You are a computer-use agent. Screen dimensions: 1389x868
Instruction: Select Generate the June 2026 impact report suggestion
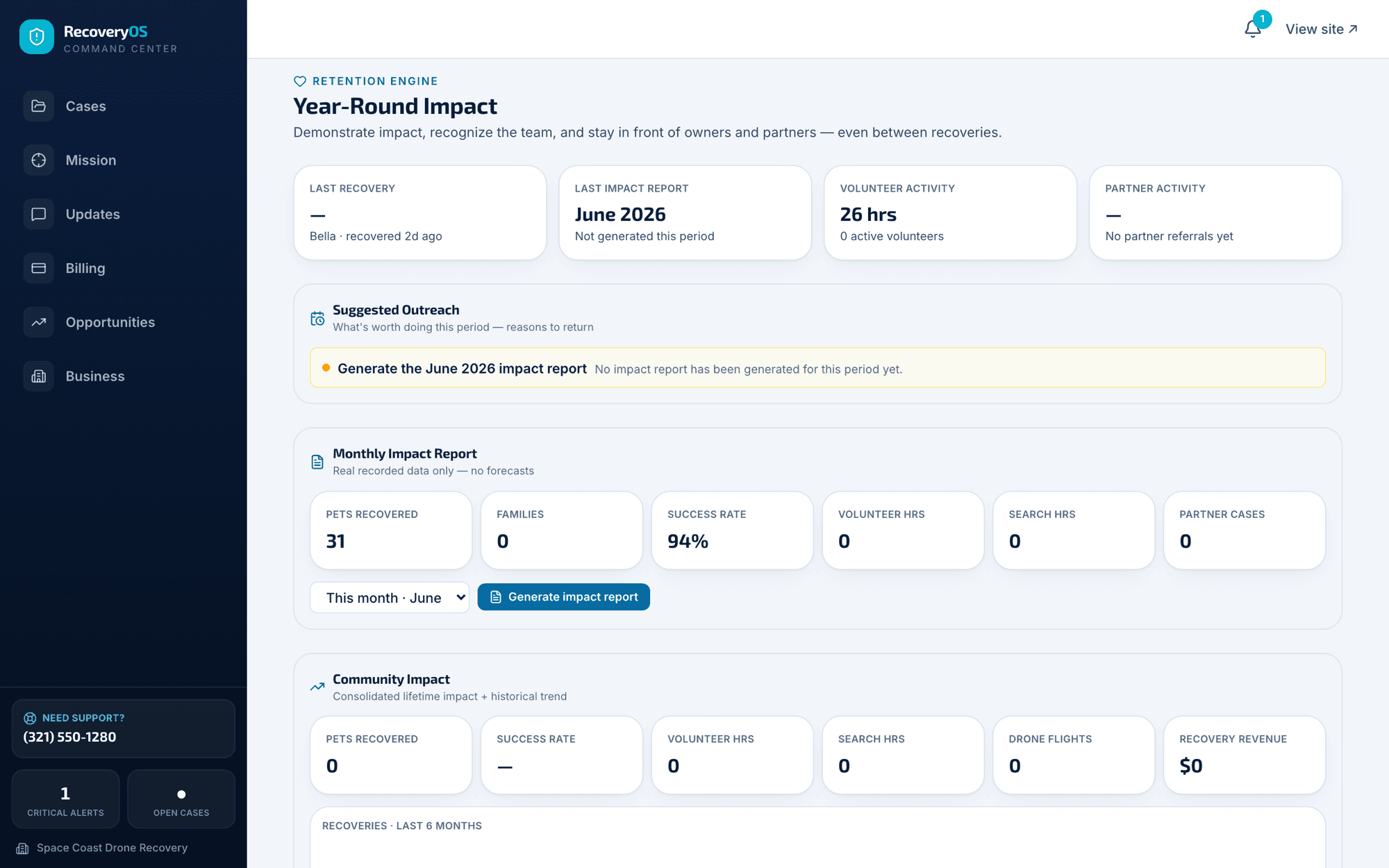pos(817,368)
